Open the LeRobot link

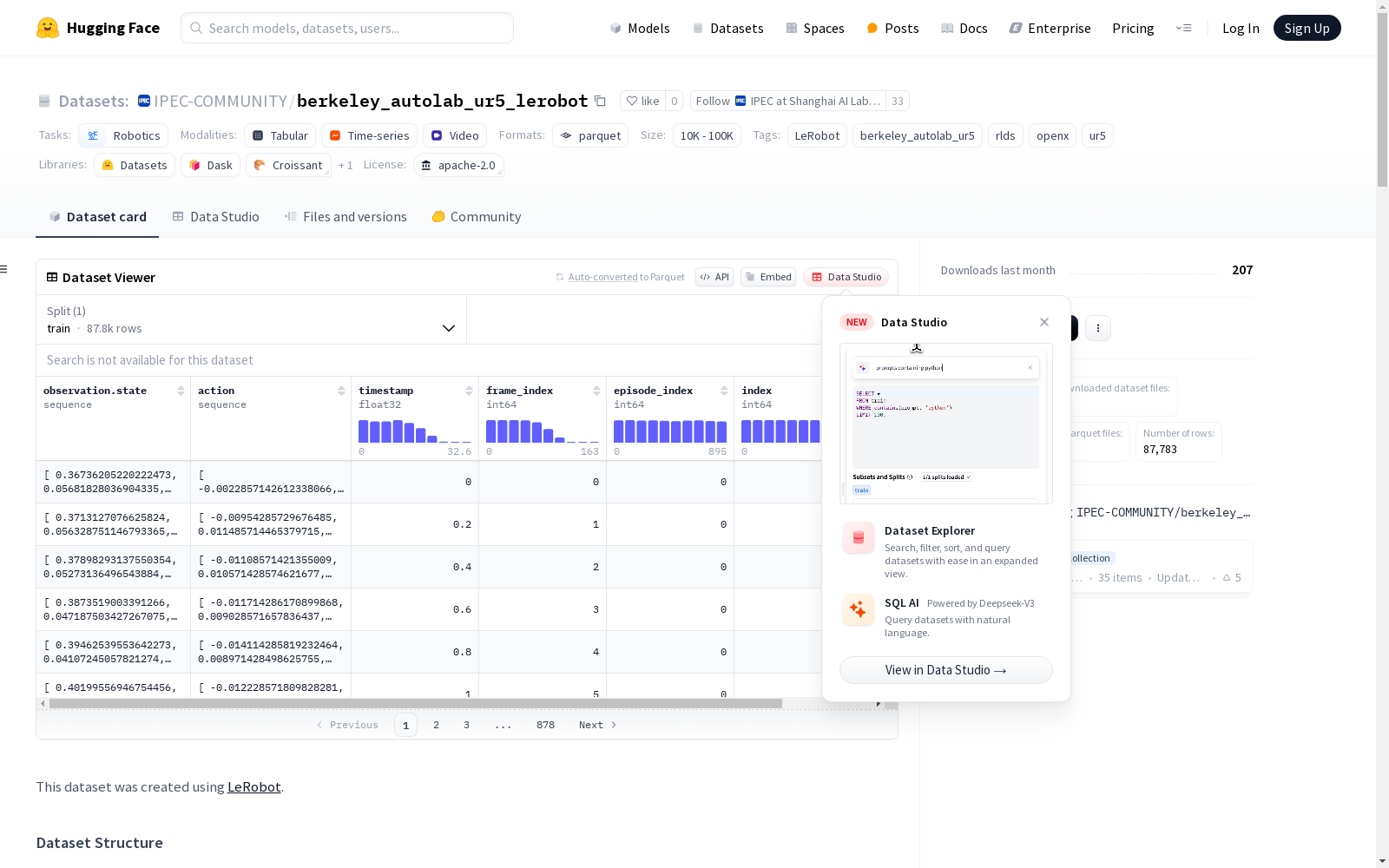[x=253, y=786]
